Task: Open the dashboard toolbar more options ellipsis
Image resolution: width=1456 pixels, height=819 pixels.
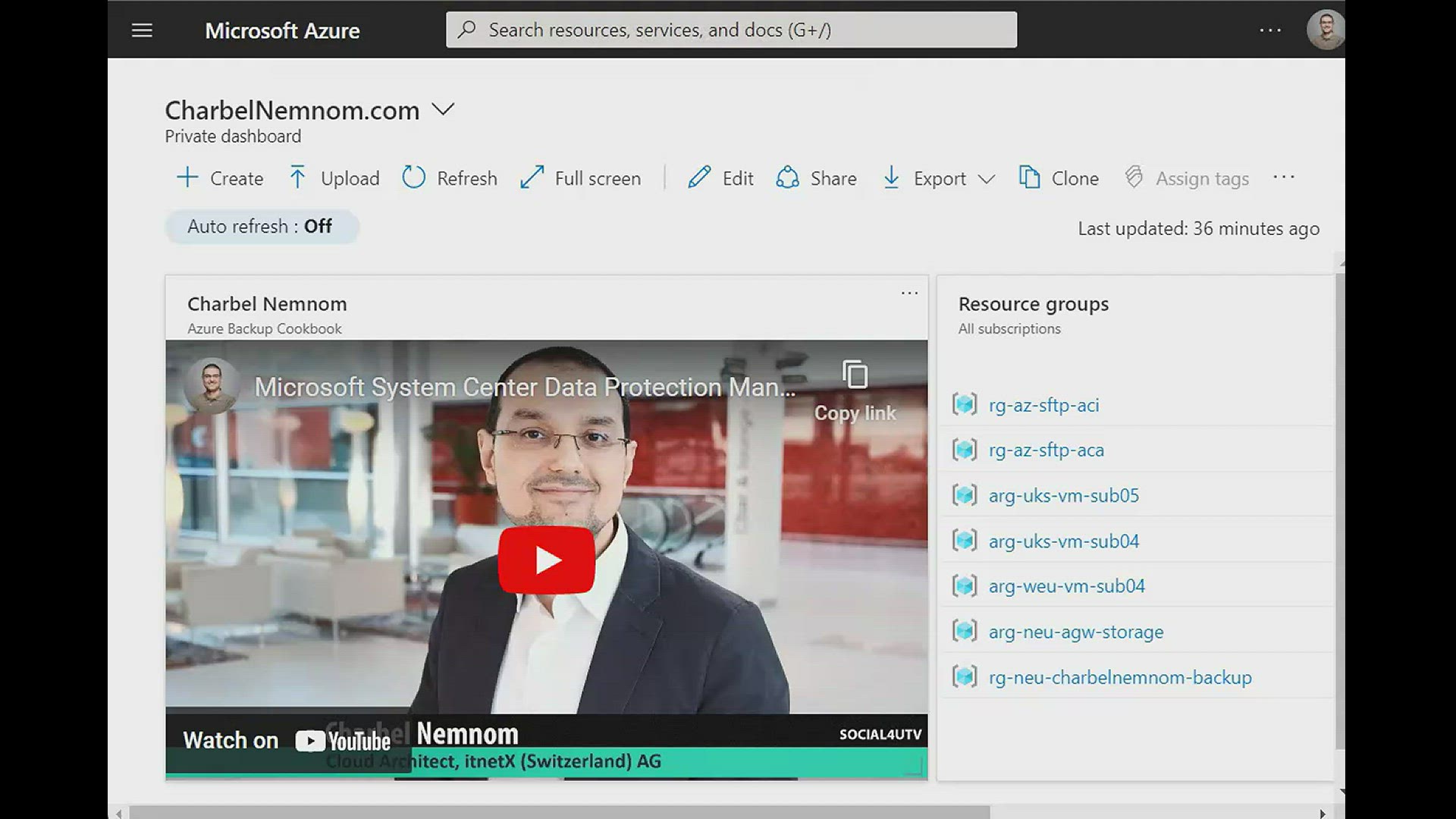Action: [1284, 177]
